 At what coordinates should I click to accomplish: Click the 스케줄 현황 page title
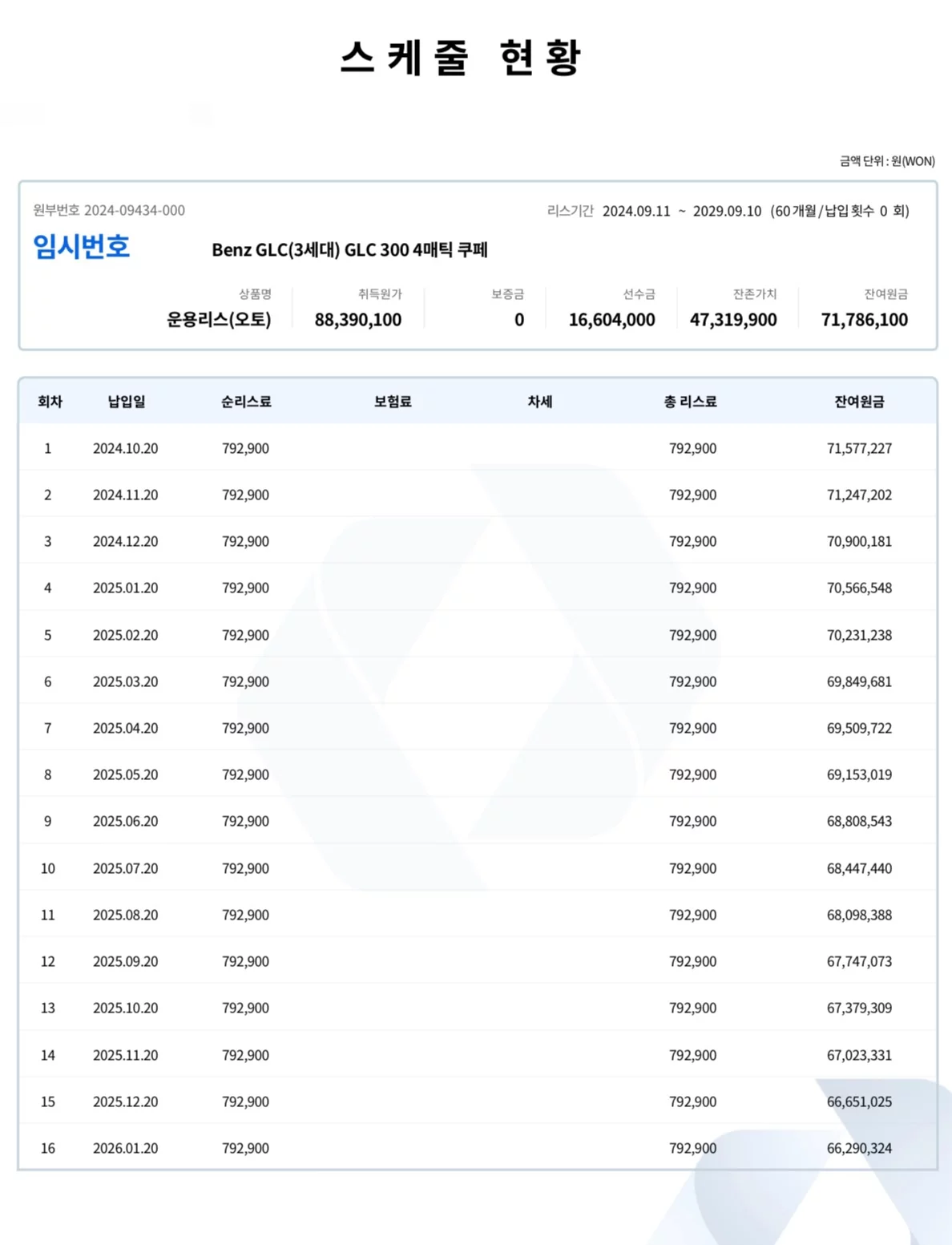pyautogui.click(x=460, y=58)
